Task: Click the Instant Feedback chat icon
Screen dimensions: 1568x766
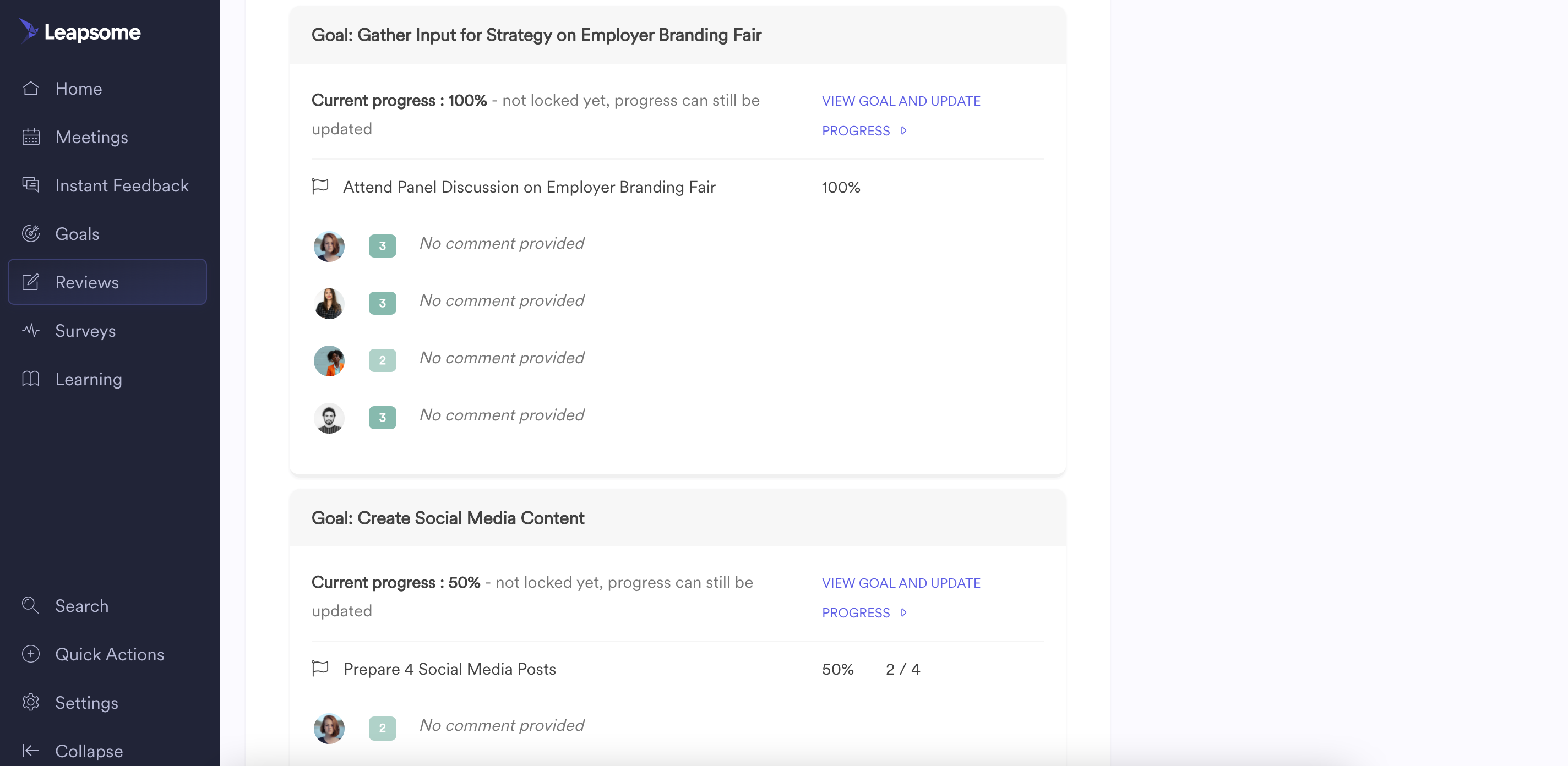Action: pyautogui.click(x=30, y=185)
